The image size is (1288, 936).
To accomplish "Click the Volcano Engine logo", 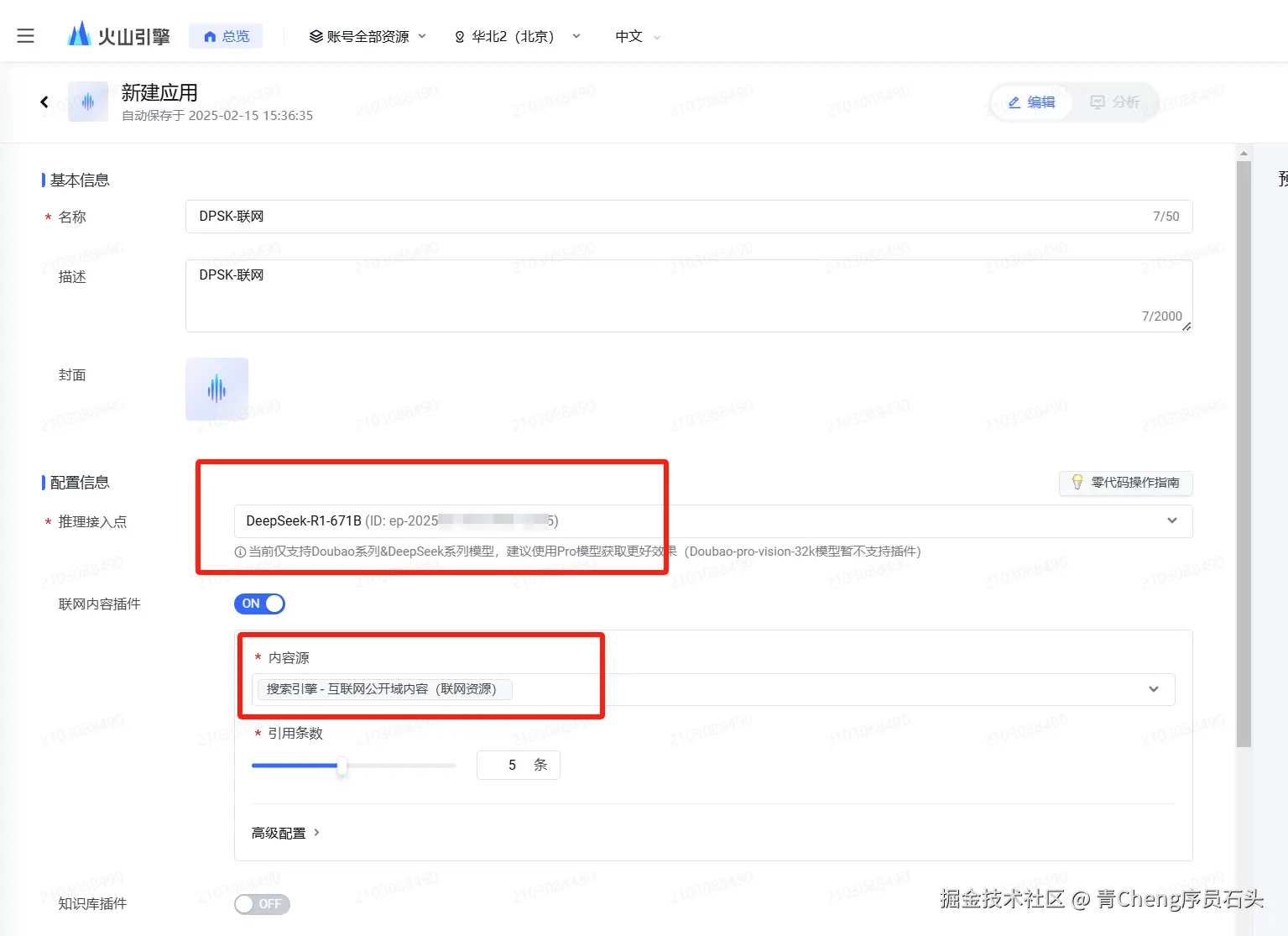I will 118,35.
